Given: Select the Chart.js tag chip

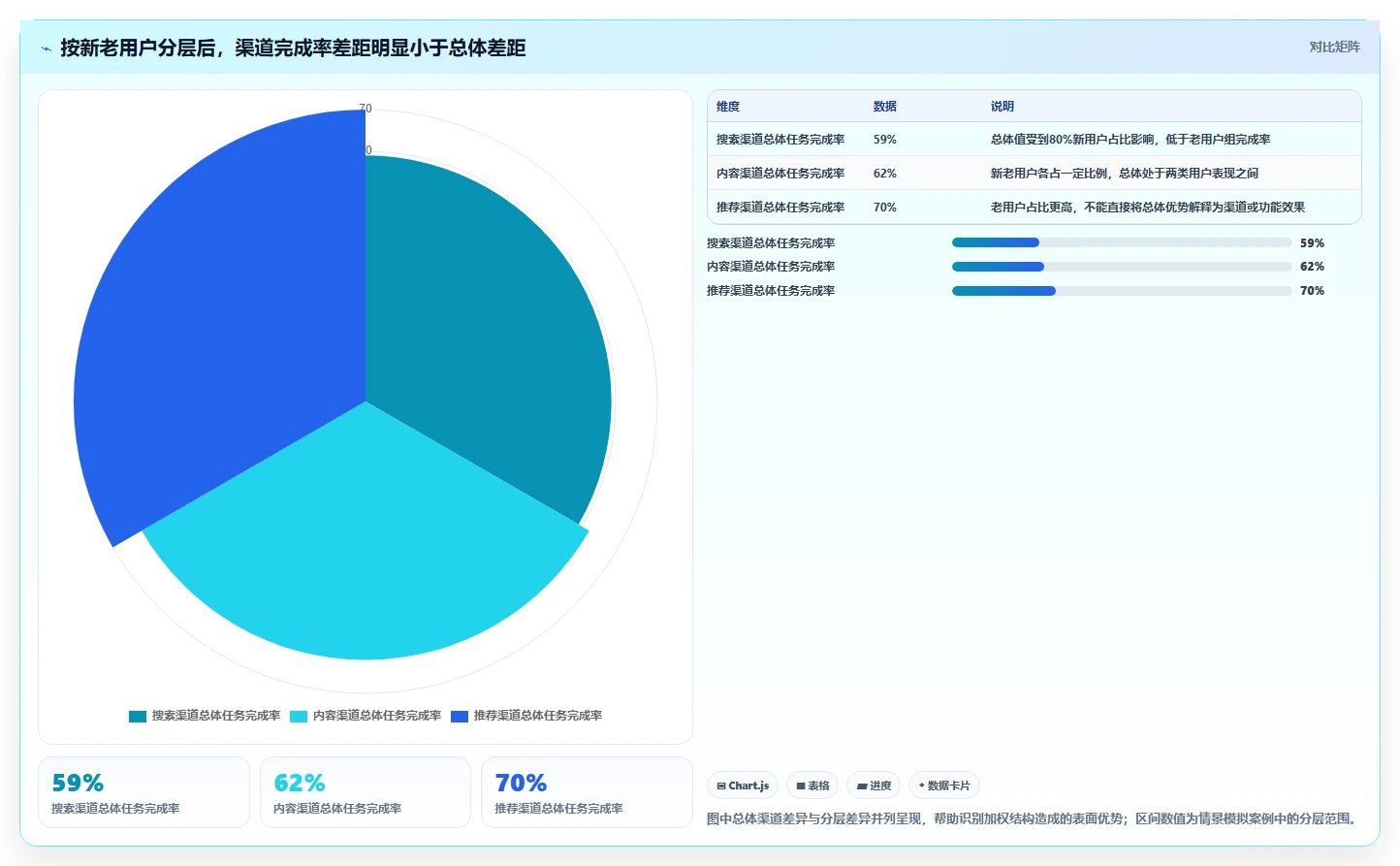Looking at the screenshot, I should [x=743, y=786].
